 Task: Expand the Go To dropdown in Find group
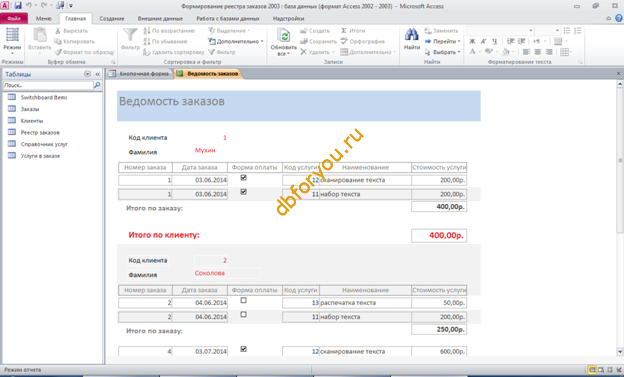coord(443,41)
